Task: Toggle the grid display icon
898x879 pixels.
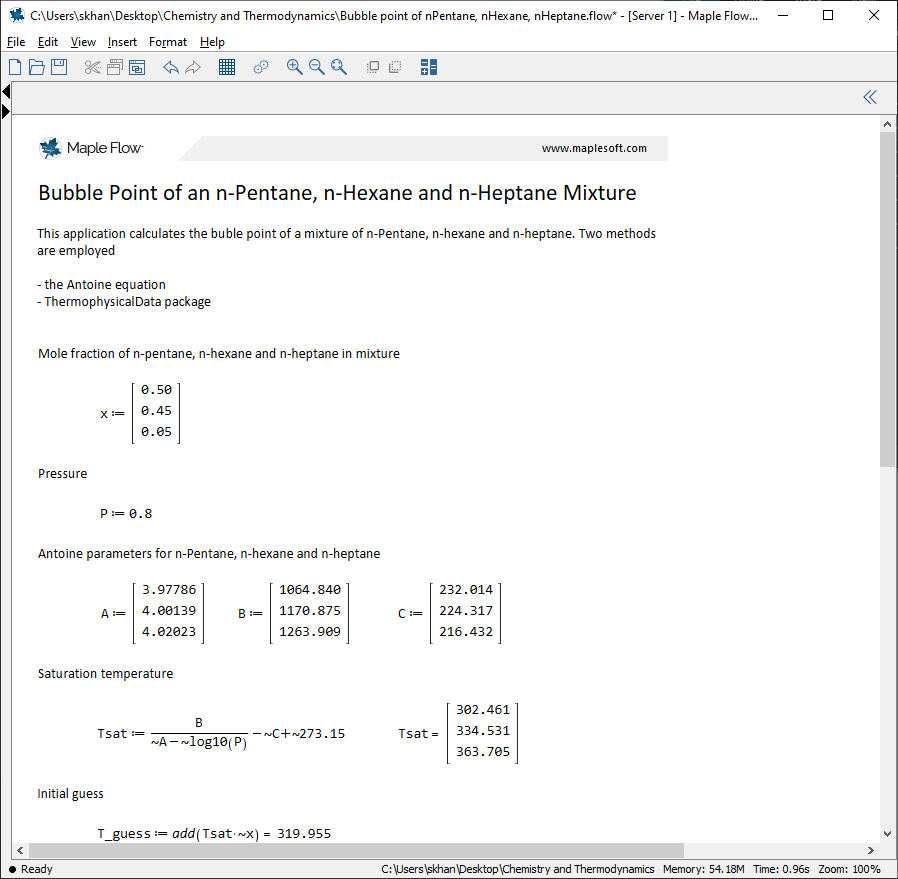Action: click(x=227, y=67)
